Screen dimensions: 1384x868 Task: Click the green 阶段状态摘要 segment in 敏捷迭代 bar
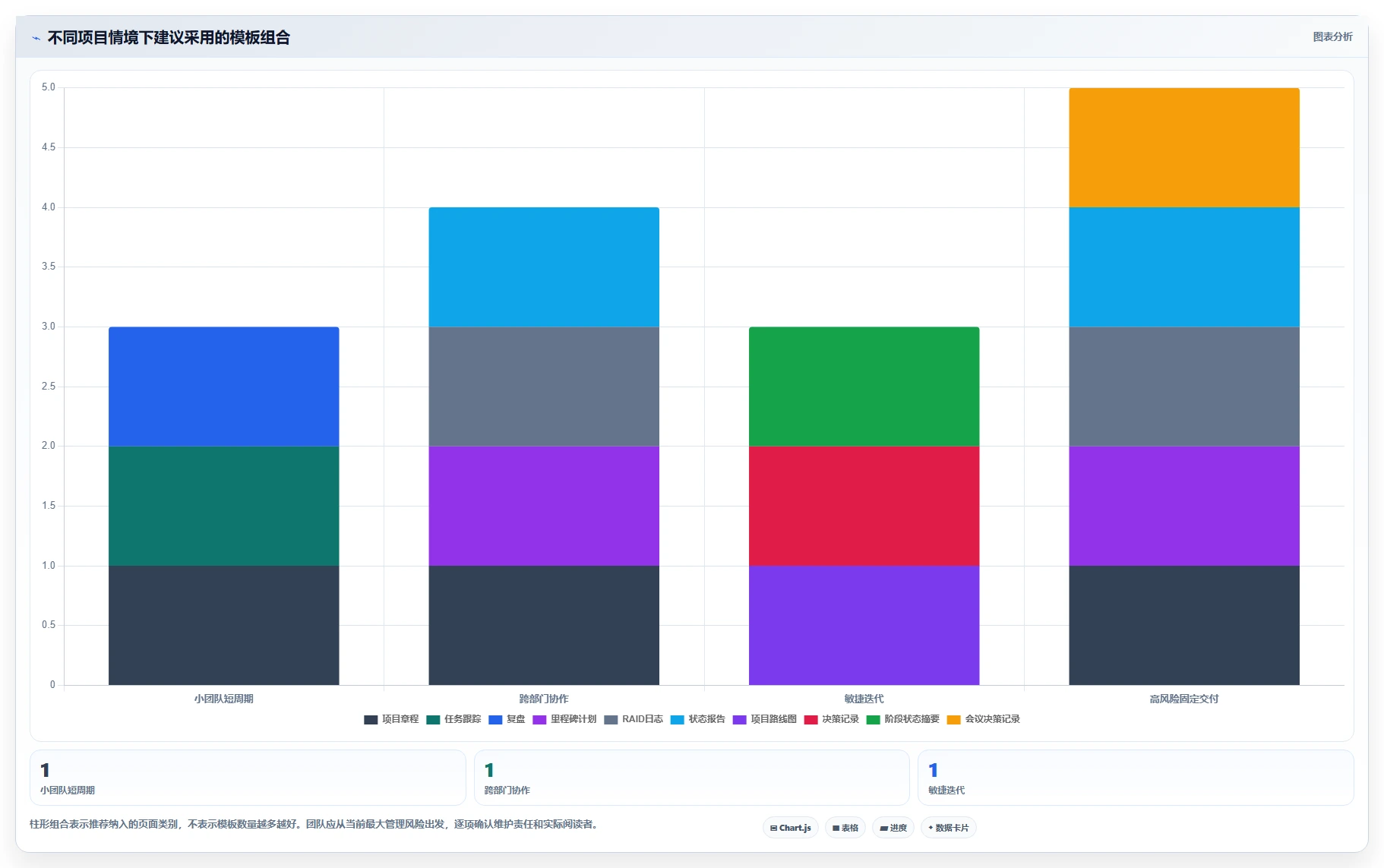click(x=864, y=387)
